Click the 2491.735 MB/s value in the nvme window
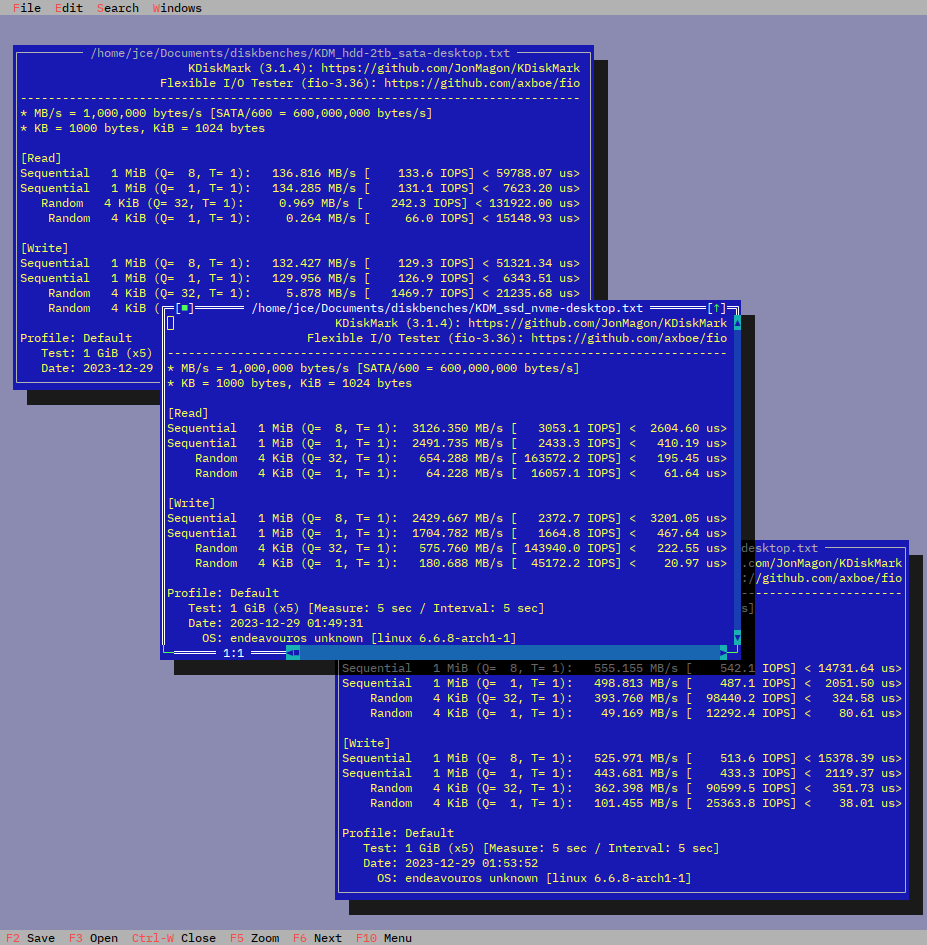The height and width of the screenshot is (945, 927). [x=457, y=443]
